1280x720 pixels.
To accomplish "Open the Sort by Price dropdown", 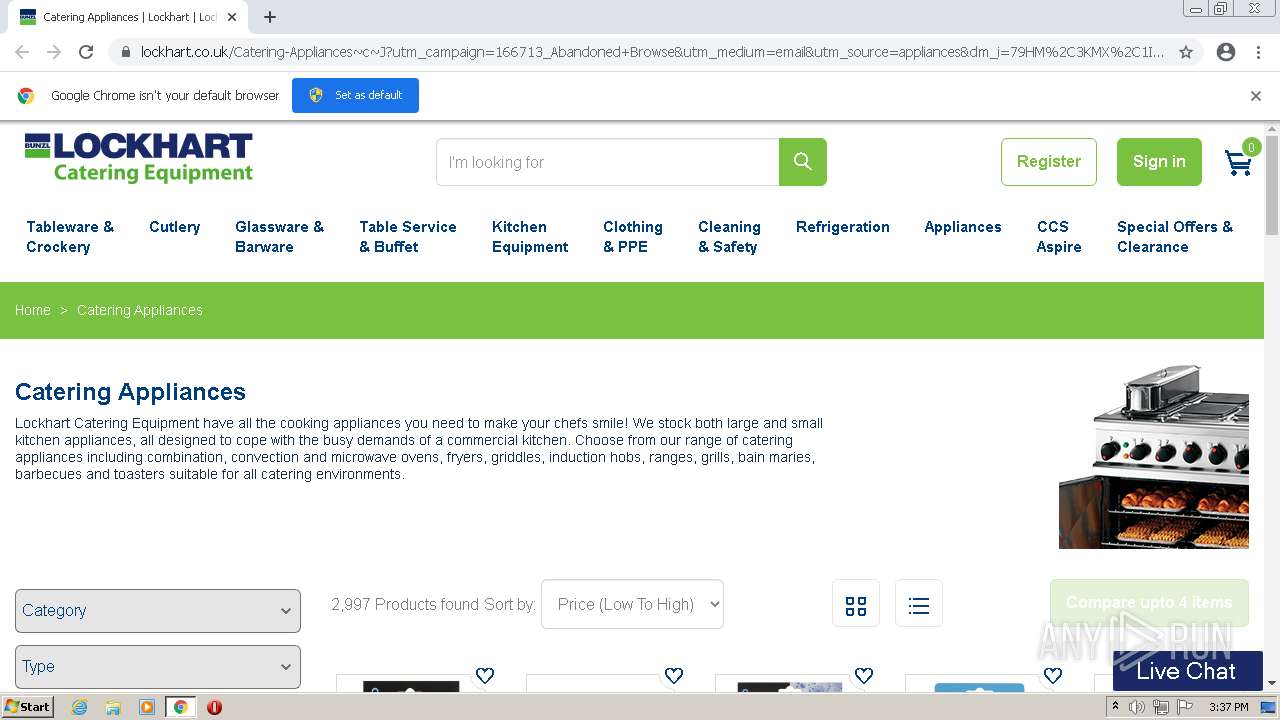I will tap(632, 604).
